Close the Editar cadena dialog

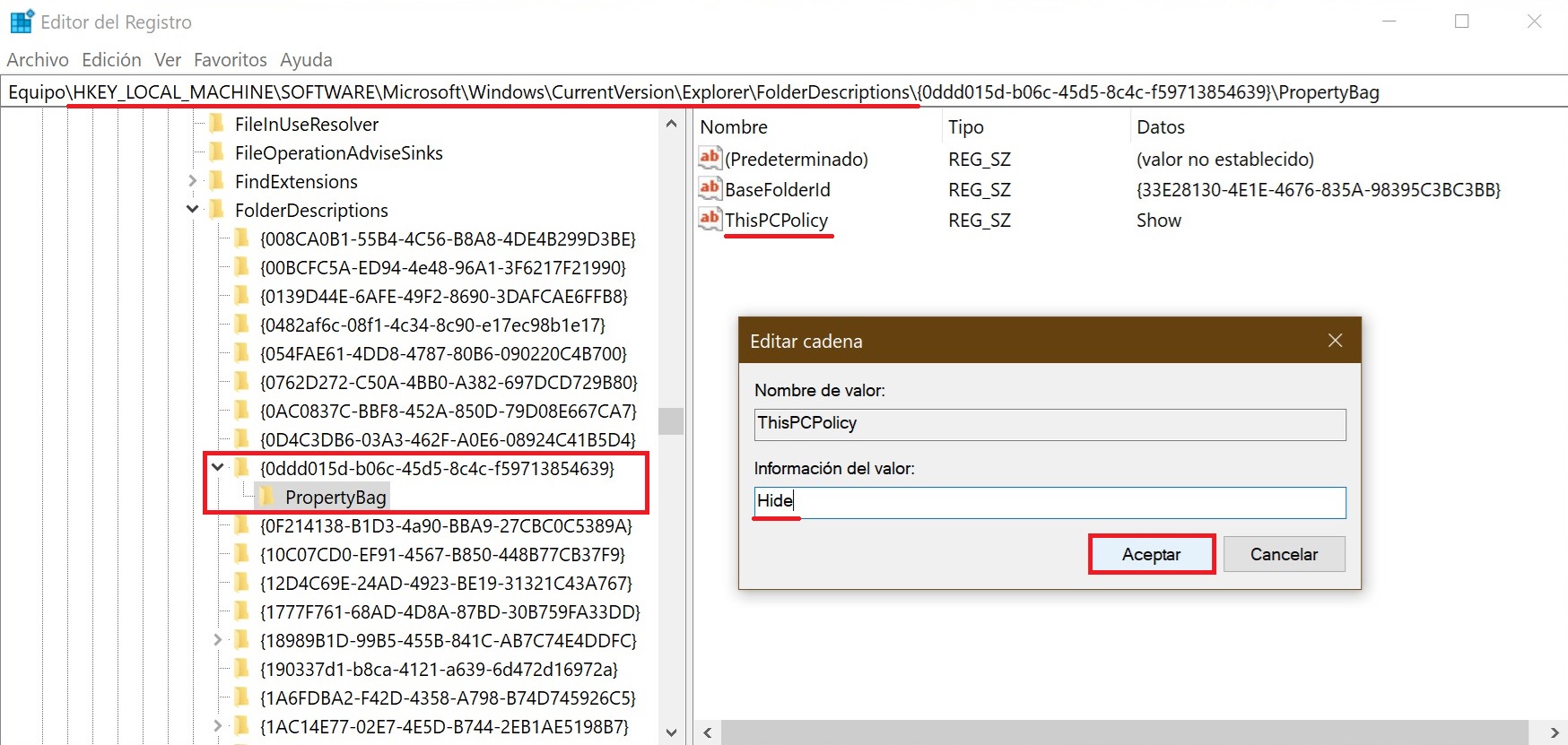click(1335, 341)
